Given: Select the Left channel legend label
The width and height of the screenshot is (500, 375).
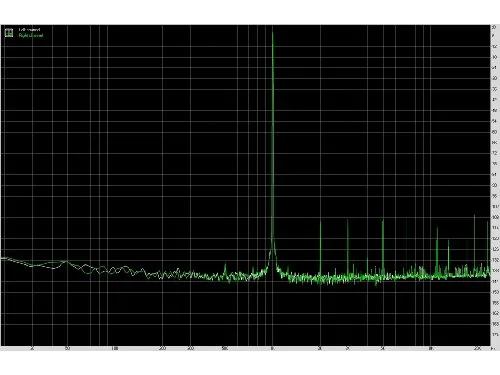Looking at the screenshot, I should click(x=30, y=30).
